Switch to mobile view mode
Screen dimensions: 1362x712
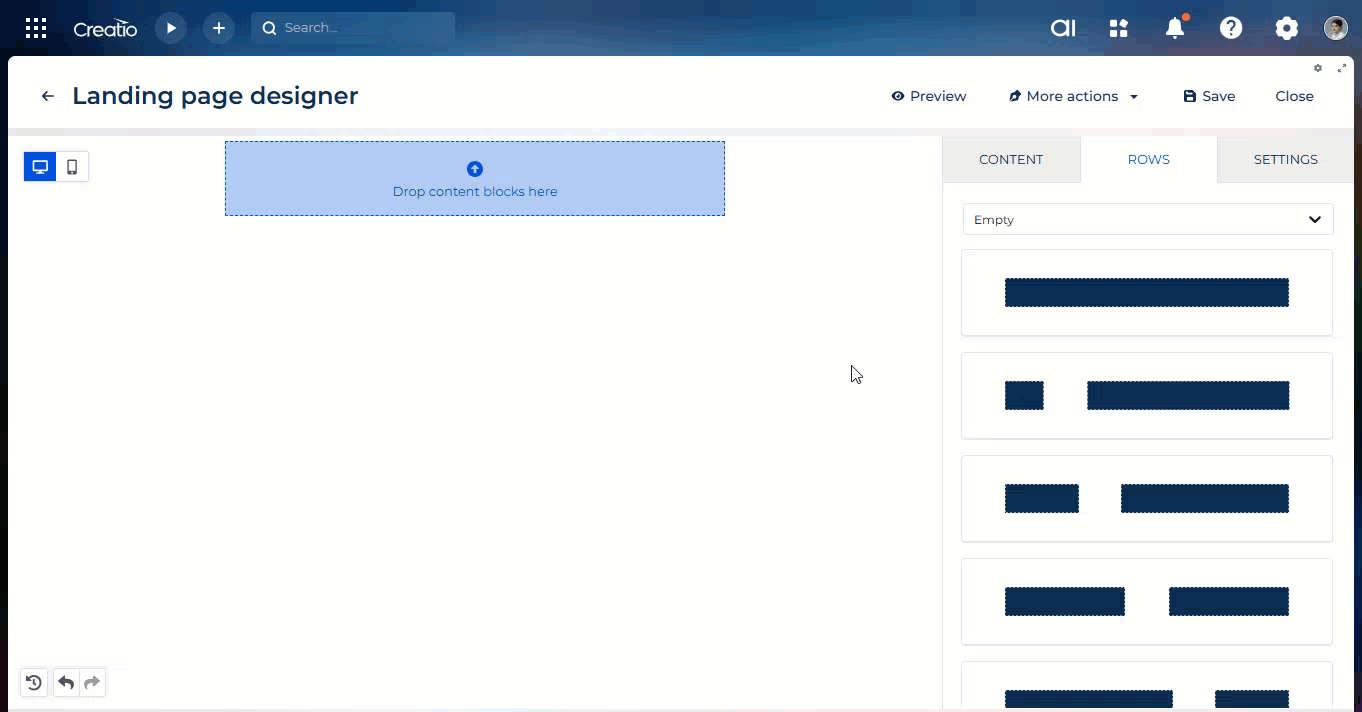(72, 167)
